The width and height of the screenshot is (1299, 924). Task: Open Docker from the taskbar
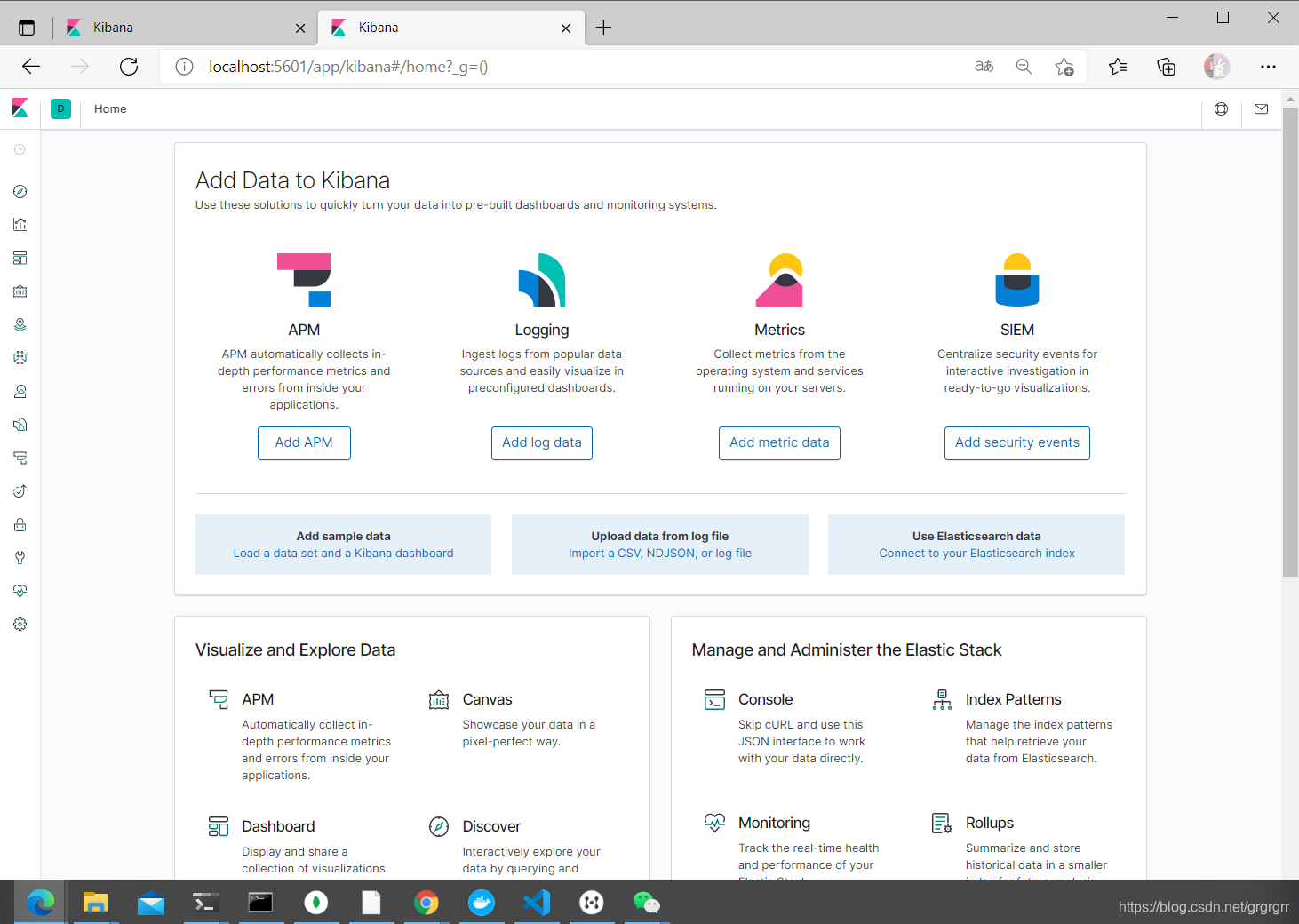point(482,903)
